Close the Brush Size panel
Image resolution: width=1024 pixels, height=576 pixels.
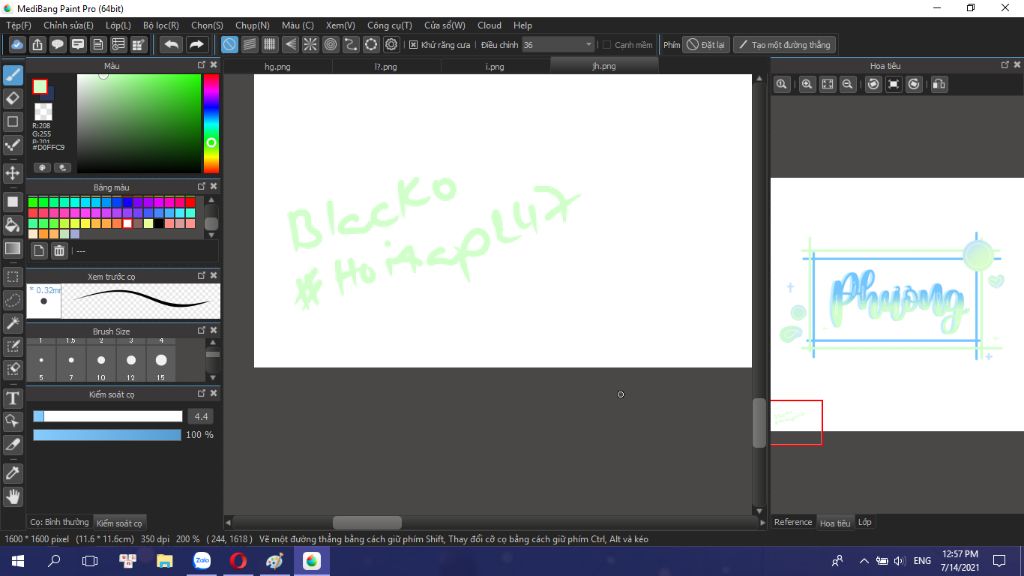click(214, 330)
